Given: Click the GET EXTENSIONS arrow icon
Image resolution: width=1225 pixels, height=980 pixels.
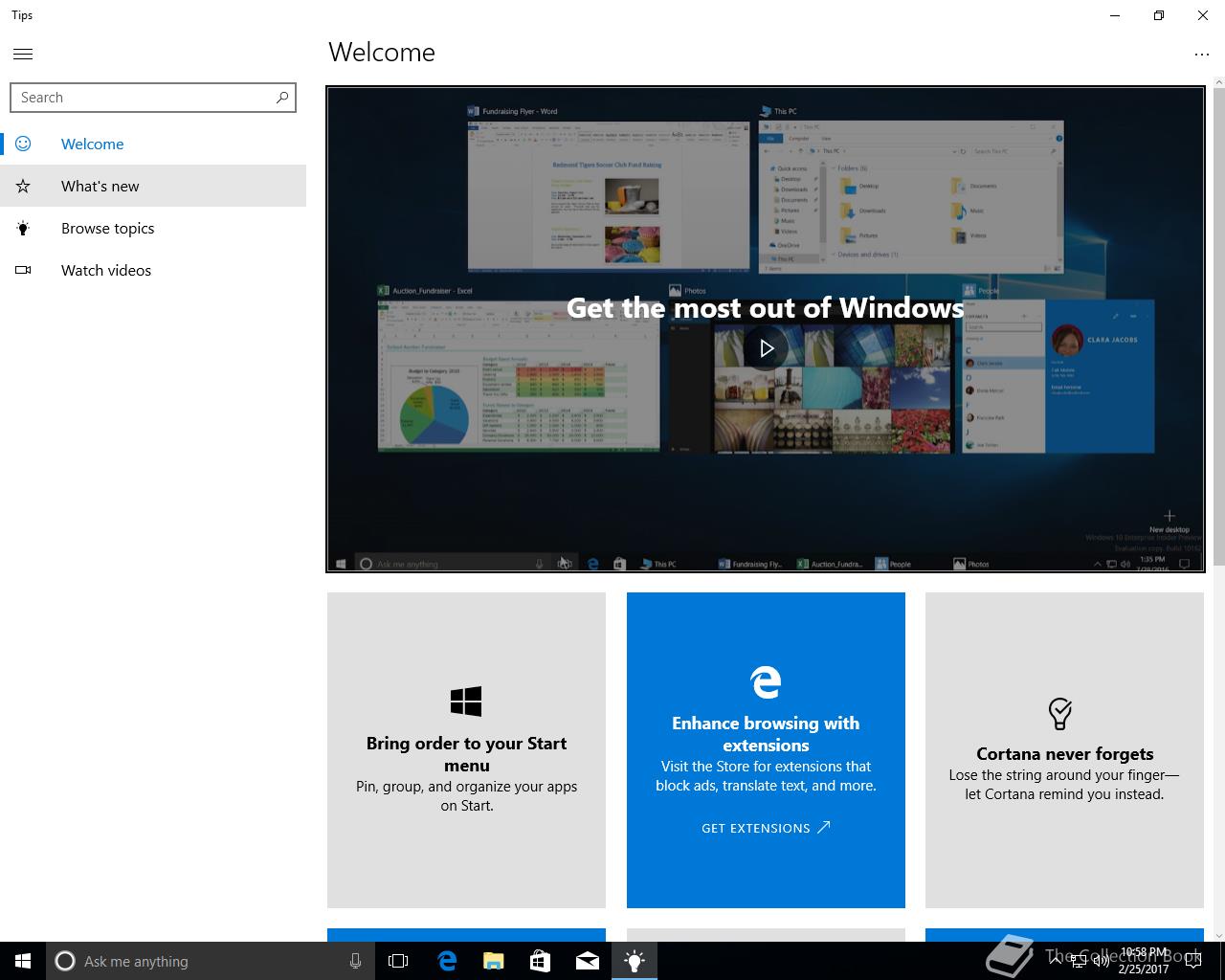Looking at the screenshot, I should [823, 827].
